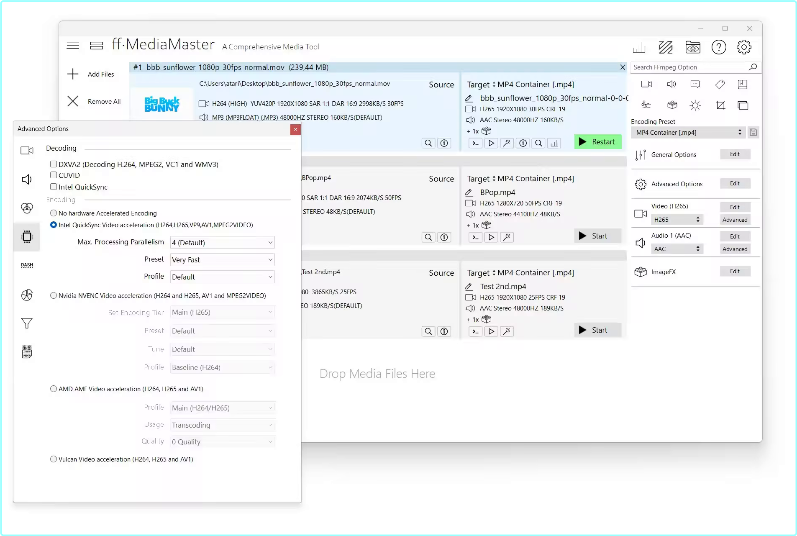The height and width of the screenshot is (536, 797).
Task: Check the CUVID decoding option
Action: [x=54, y=175]
